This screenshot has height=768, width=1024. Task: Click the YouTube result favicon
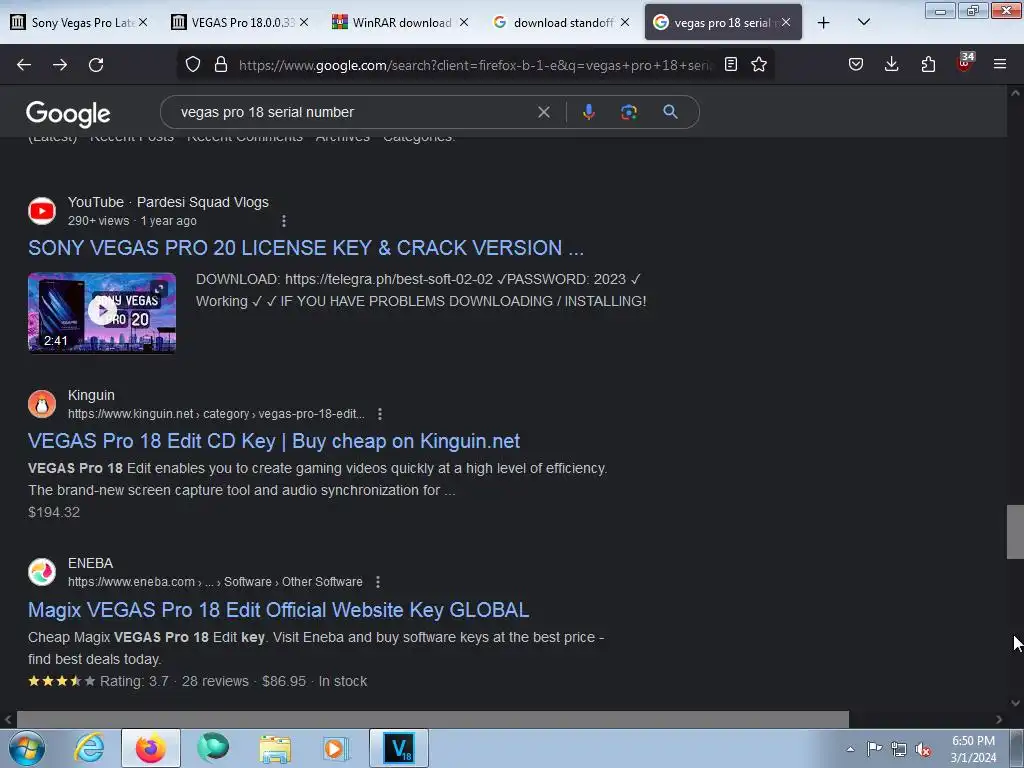click(x=42, y=211)
